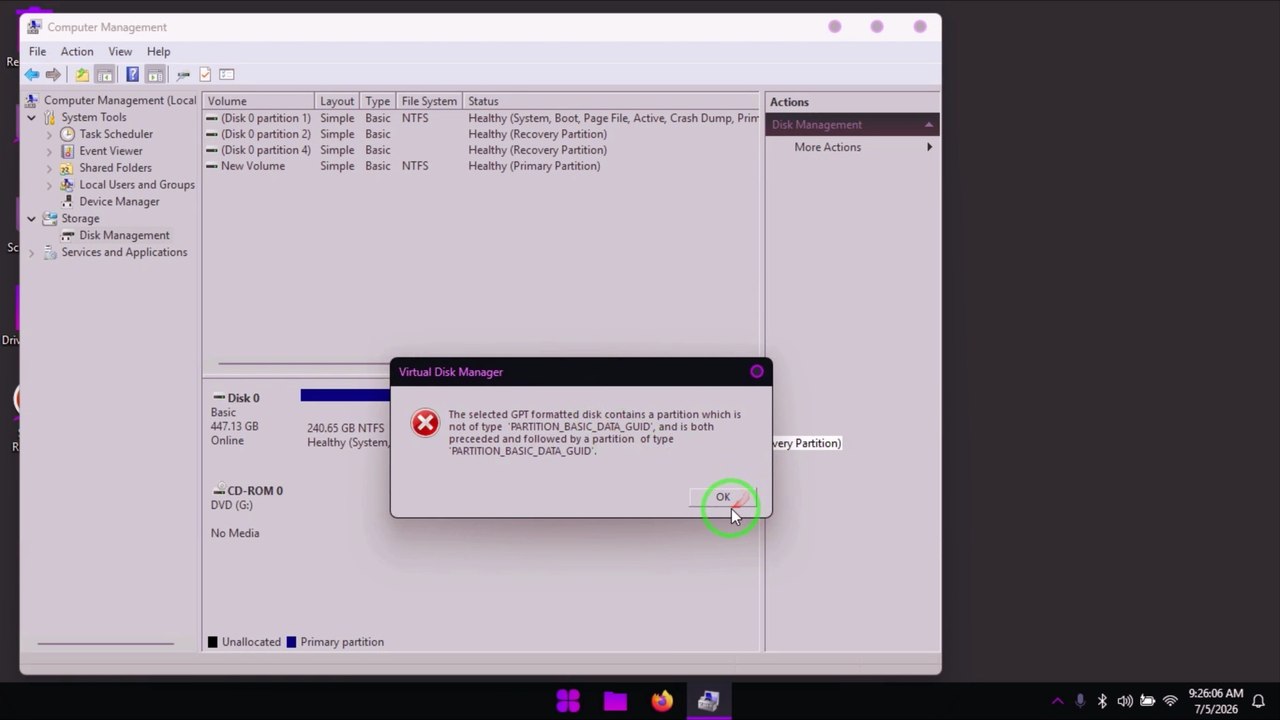Click the CD-ROM 0 drive label
Viewport: 1280px width, 720px height.
pyautogui.click(x=254, y=491)
